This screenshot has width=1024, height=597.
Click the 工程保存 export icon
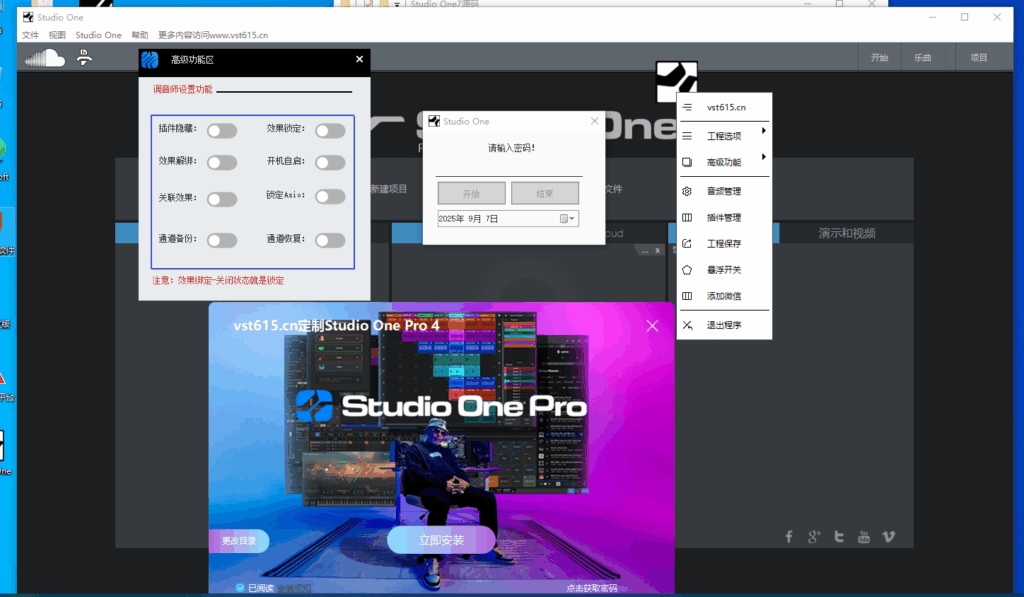point(689,243)
